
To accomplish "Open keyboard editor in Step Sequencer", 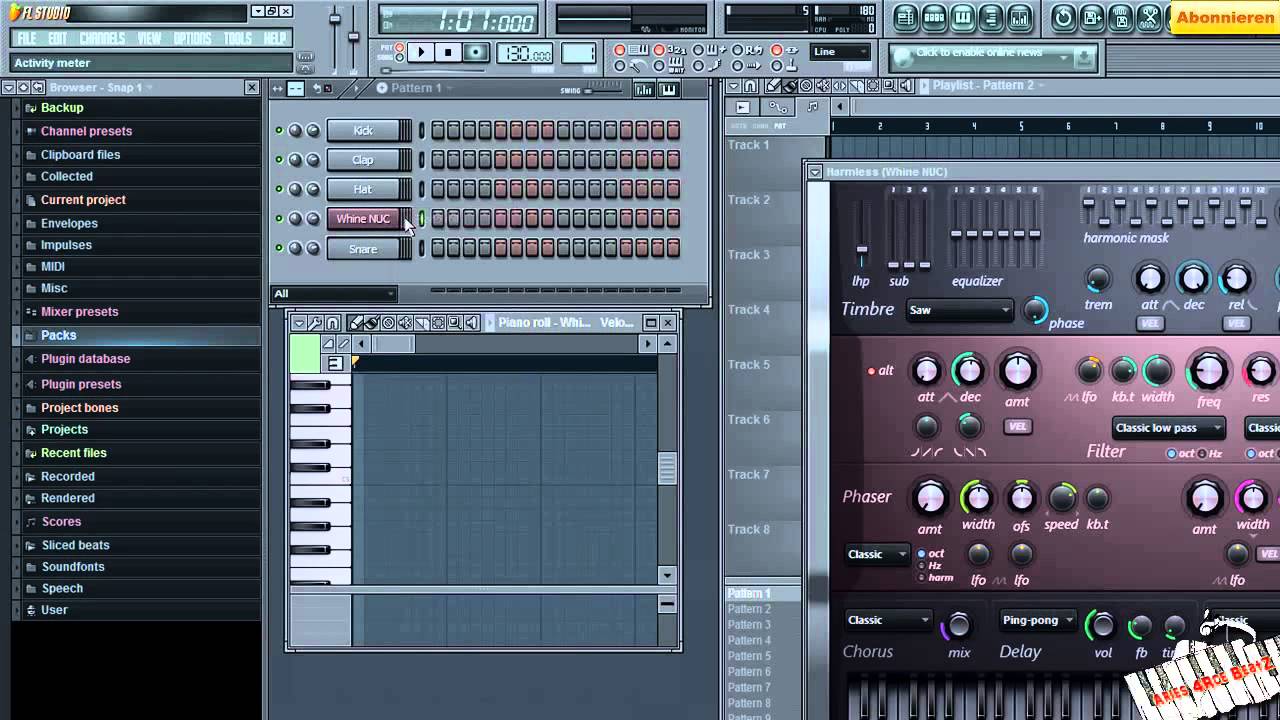I will tap(668, 89).
